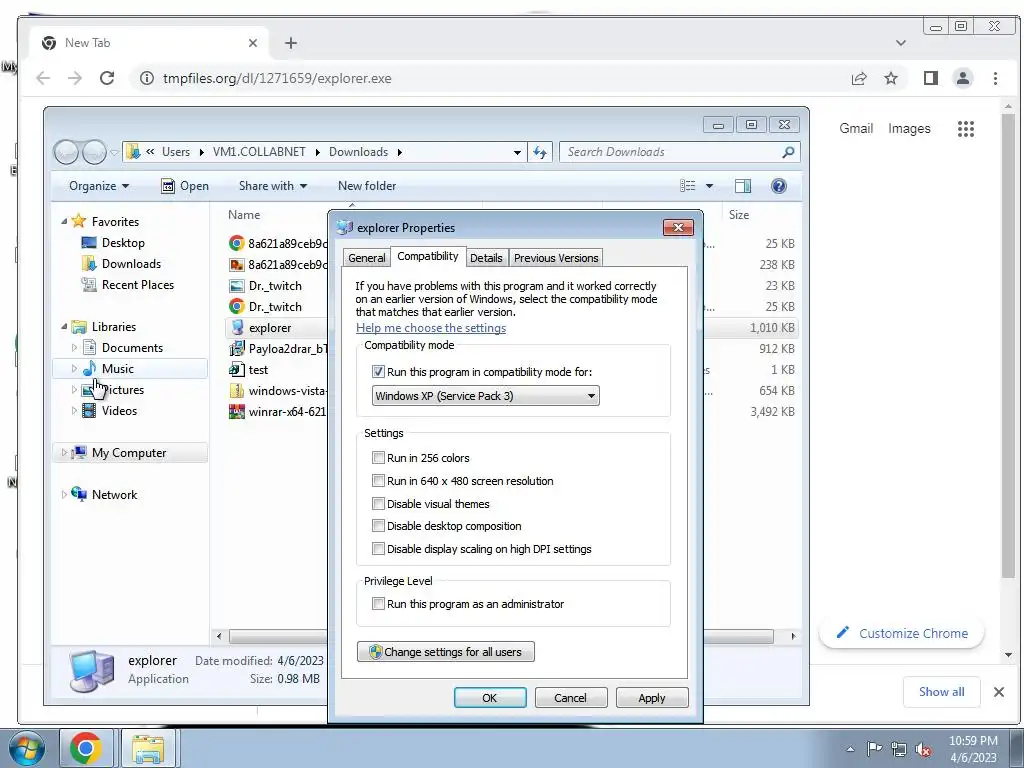Open Chrome from the taskbar
The image size is (1024, 768).
[86, 748]
